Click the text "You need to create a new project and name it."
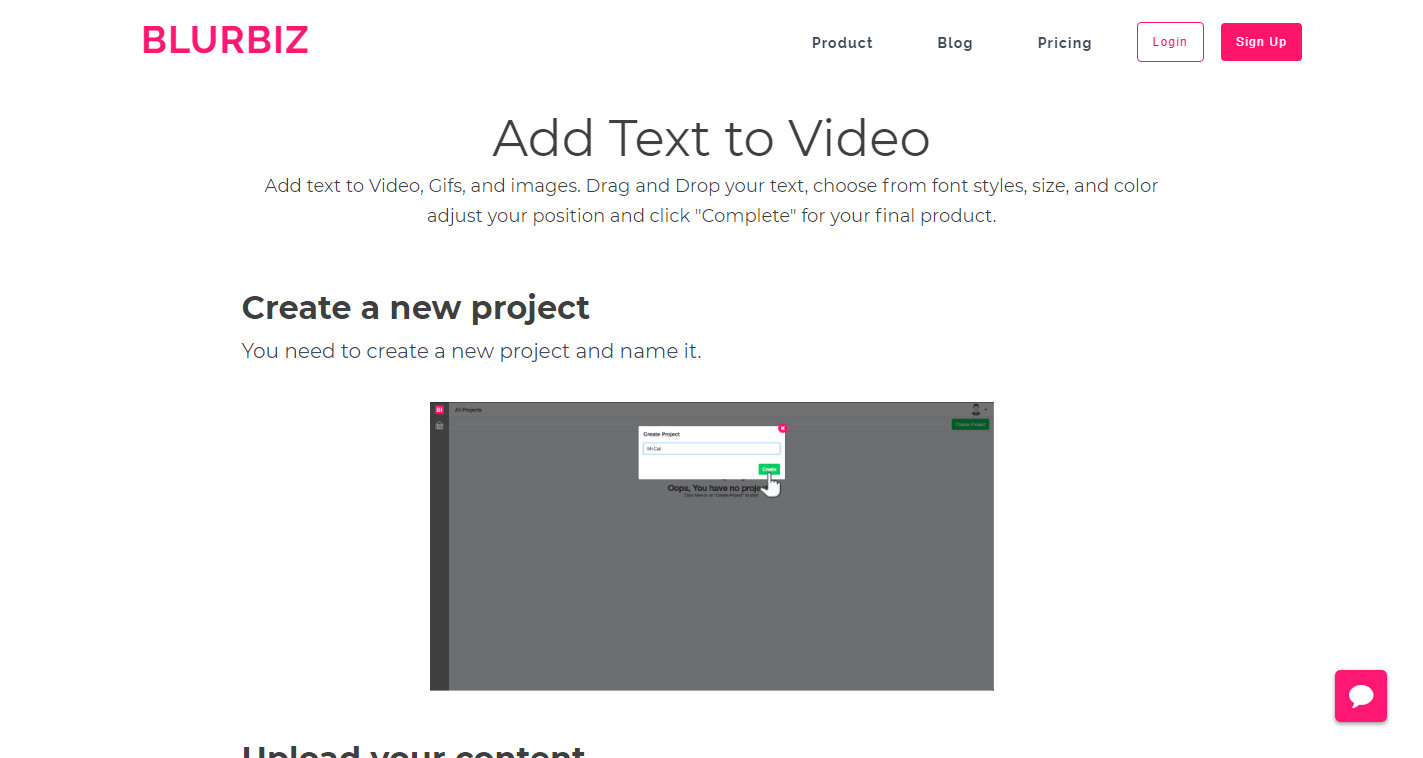The width and height of the screenshot is (1423, 758). tap(472, 351)
